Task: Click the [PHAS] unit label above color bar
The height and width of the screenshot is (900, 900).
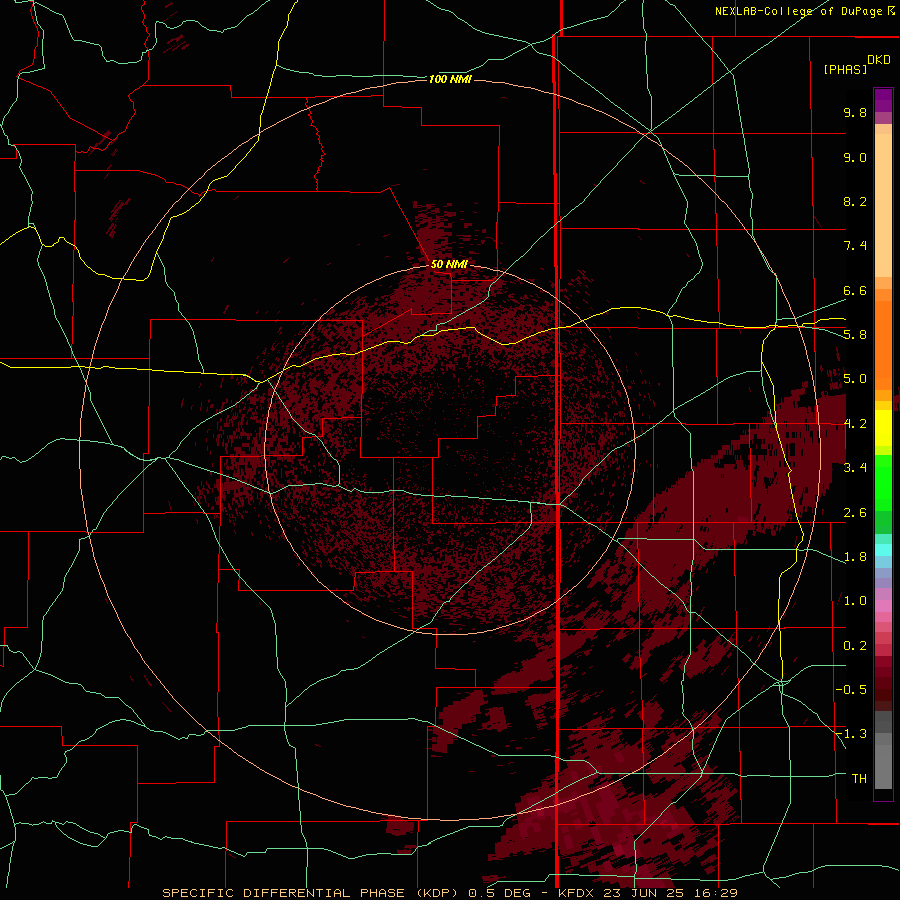Action: [845, 69]
